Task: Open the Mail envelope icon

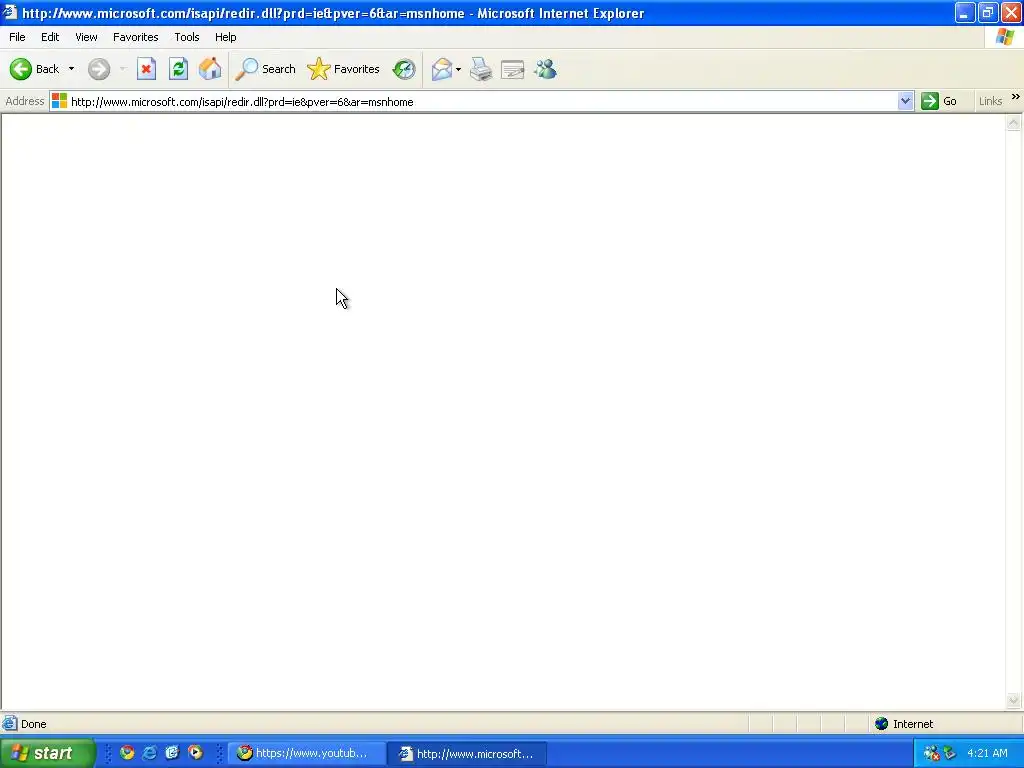Action: pyautogui.click(x=442, y=69)
